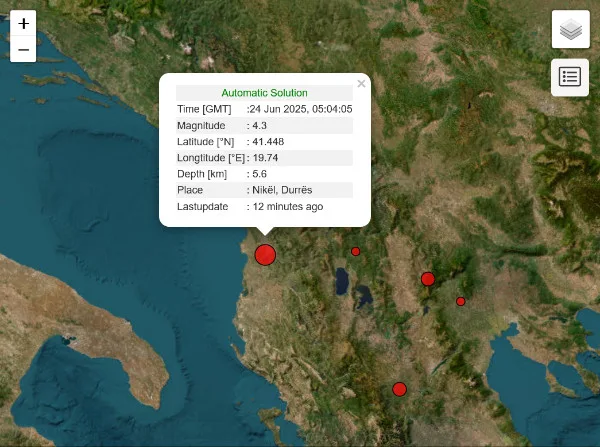
Task: Click the time value '24 Jun 2025, 05:04:05'
Action: click(301, 109)
